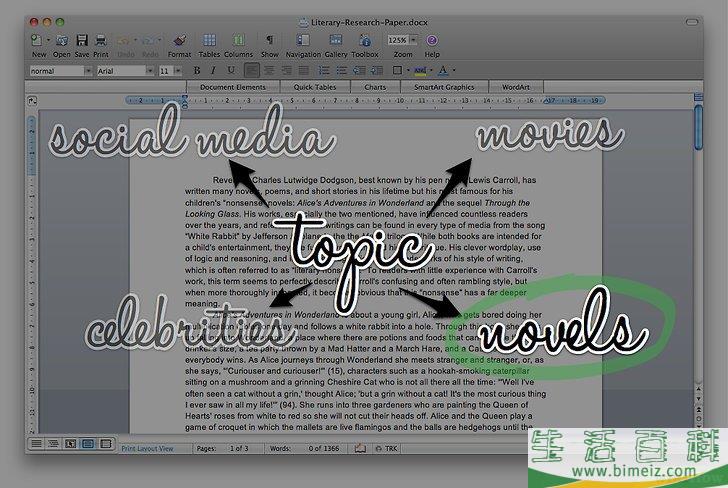The width and height of the screenshot is (728, 488).
Task: Align text left
Action: (x=252, y=71)
